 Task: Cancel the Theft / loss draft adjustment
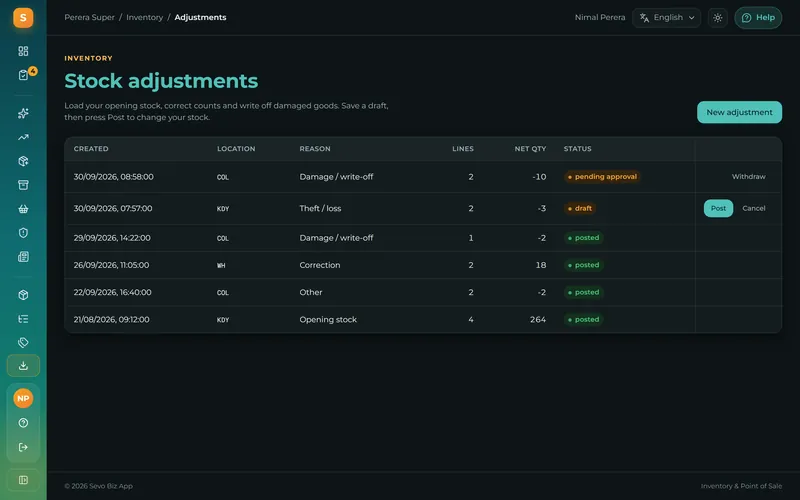click(754, 208)
